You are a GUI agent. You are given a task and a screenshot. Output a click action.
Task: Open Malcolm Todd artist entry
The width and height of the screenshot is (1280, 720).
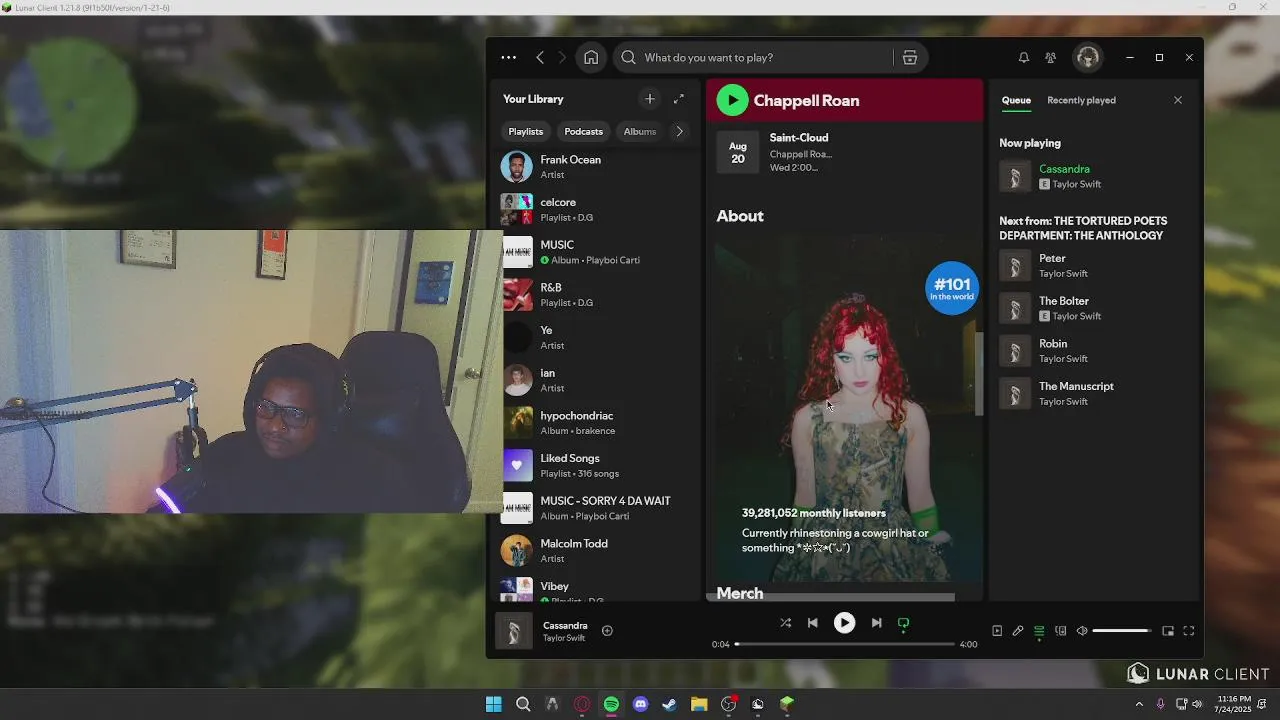[597, 550]
